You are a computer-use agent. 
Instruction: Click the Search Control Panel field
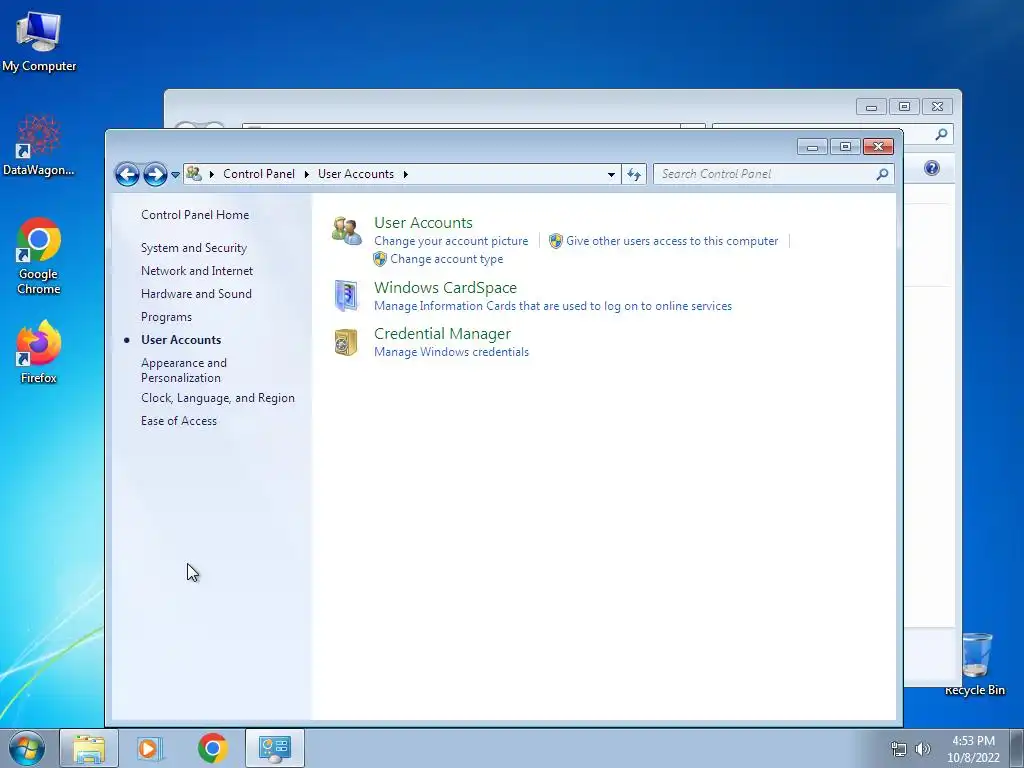pyautogui.click(x=773, y=174)
